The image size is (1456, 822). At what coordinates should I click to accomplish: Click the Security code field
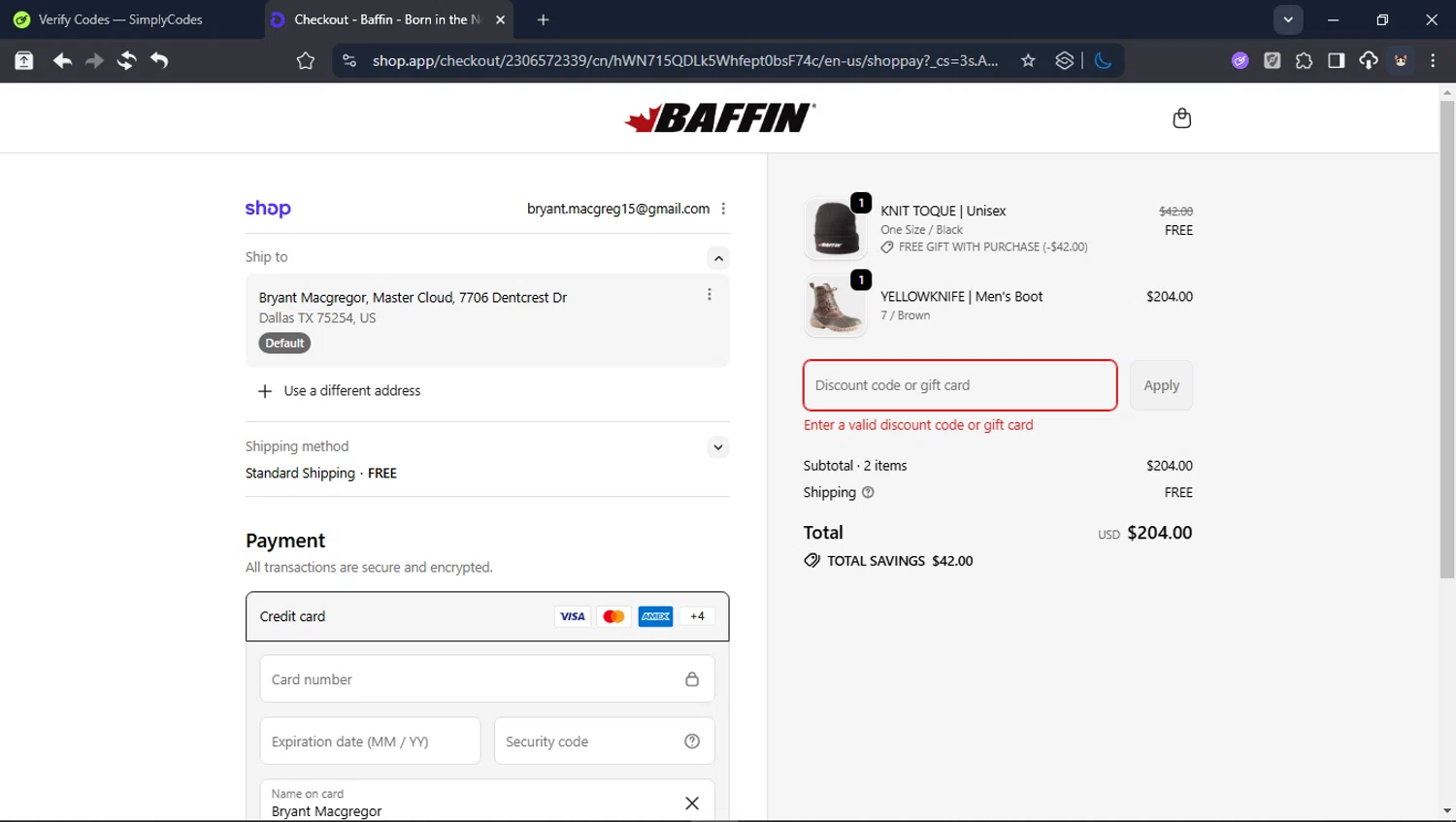point(605,741)
